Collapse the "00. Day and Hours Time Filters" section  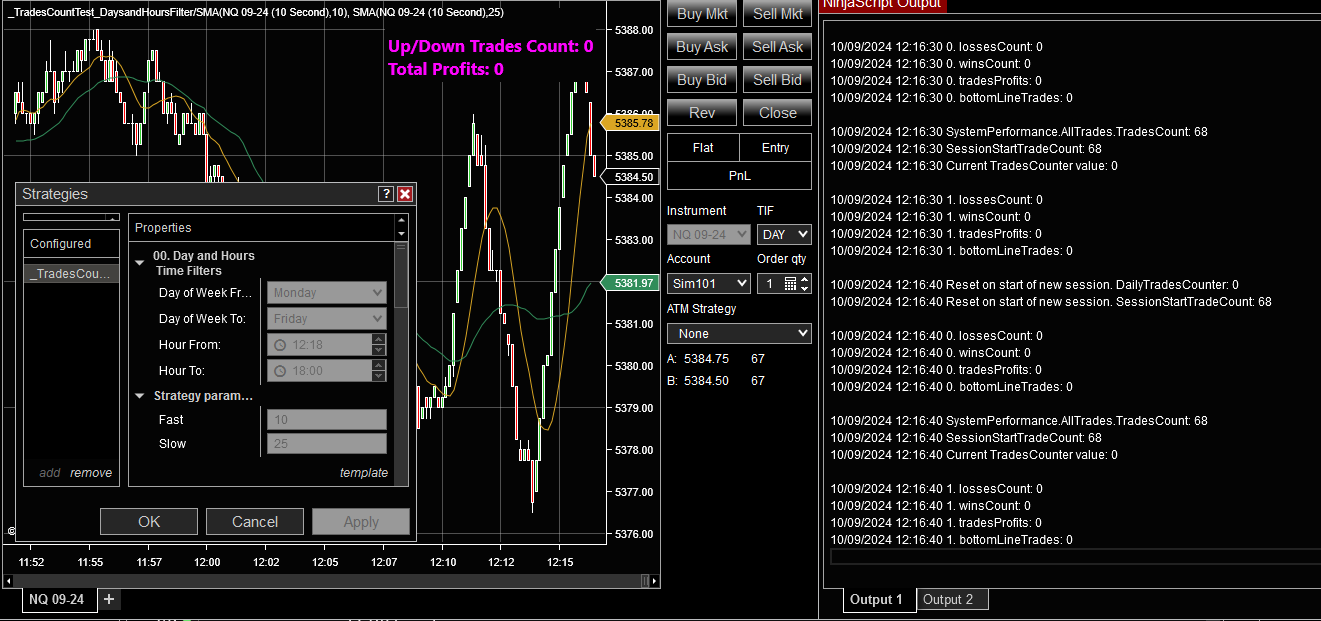(x=139, y=262)
